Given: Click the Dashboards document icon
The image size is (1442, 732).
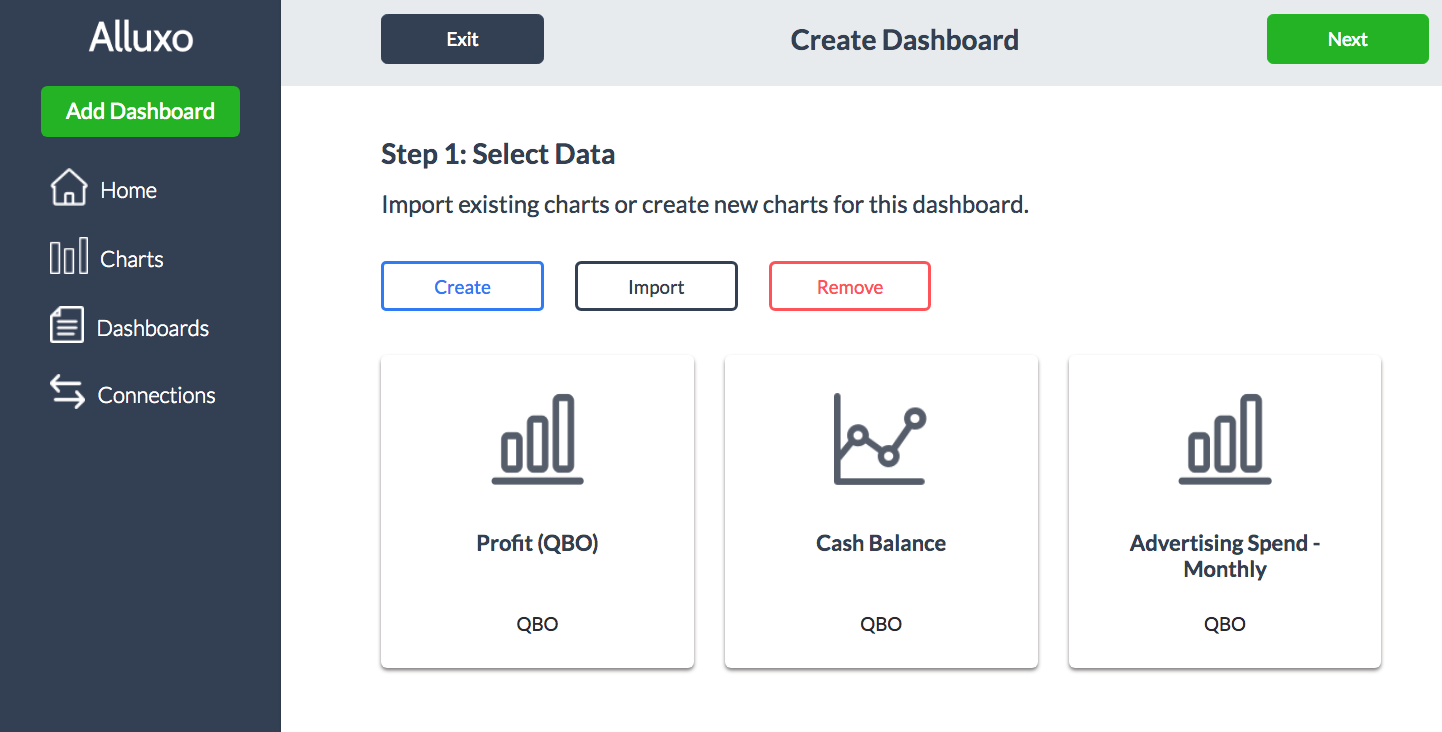Looking at the screenshot, I should 67,326.
